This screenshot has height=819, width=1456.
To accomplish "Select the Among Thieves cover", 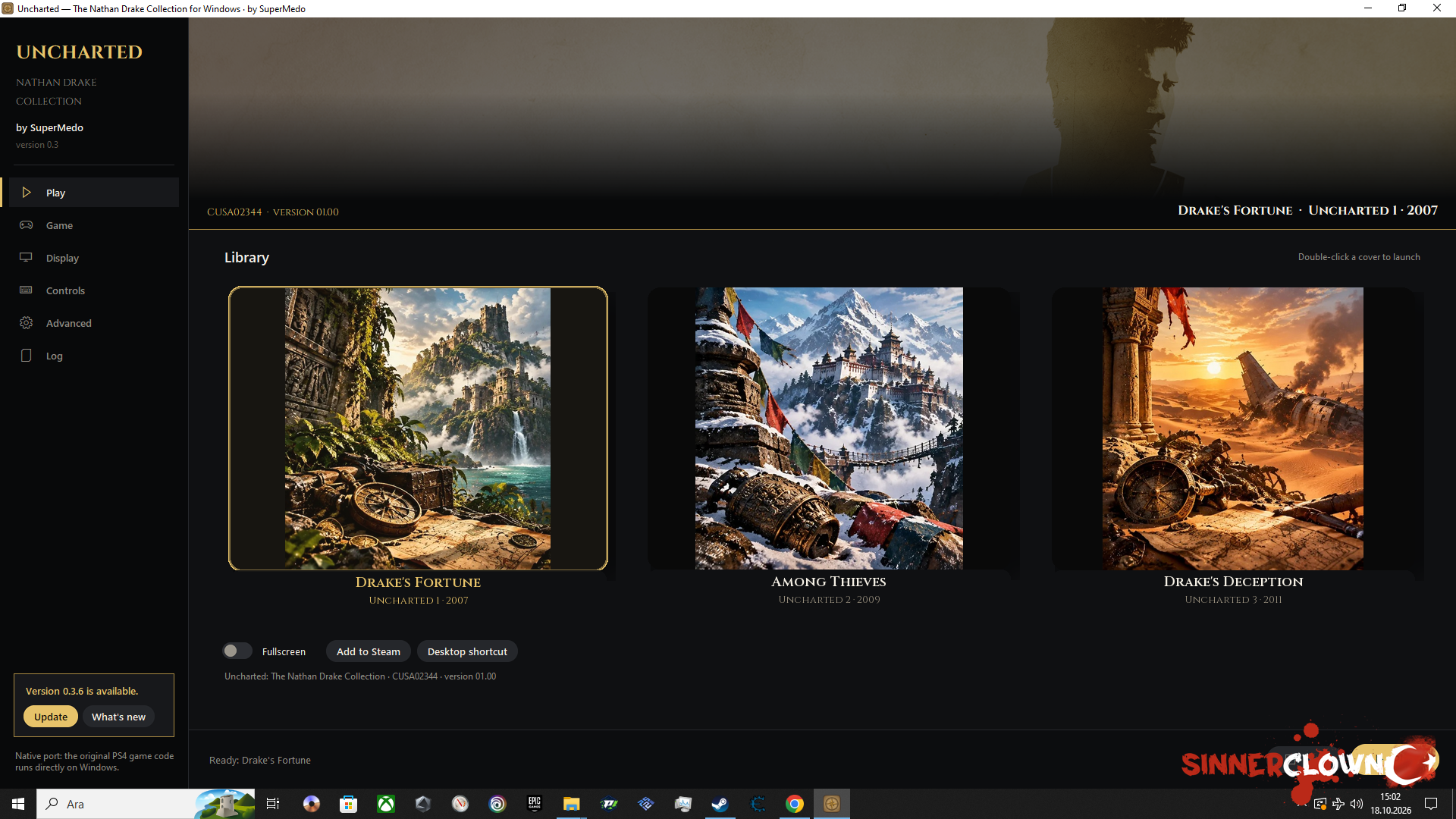I will [829, 428].
